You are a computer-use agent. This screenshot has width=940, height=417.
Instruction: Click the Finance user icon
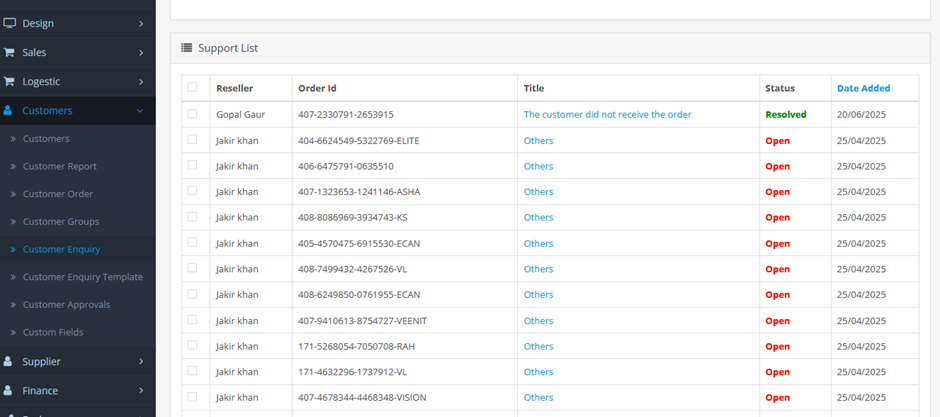point(9,390)
